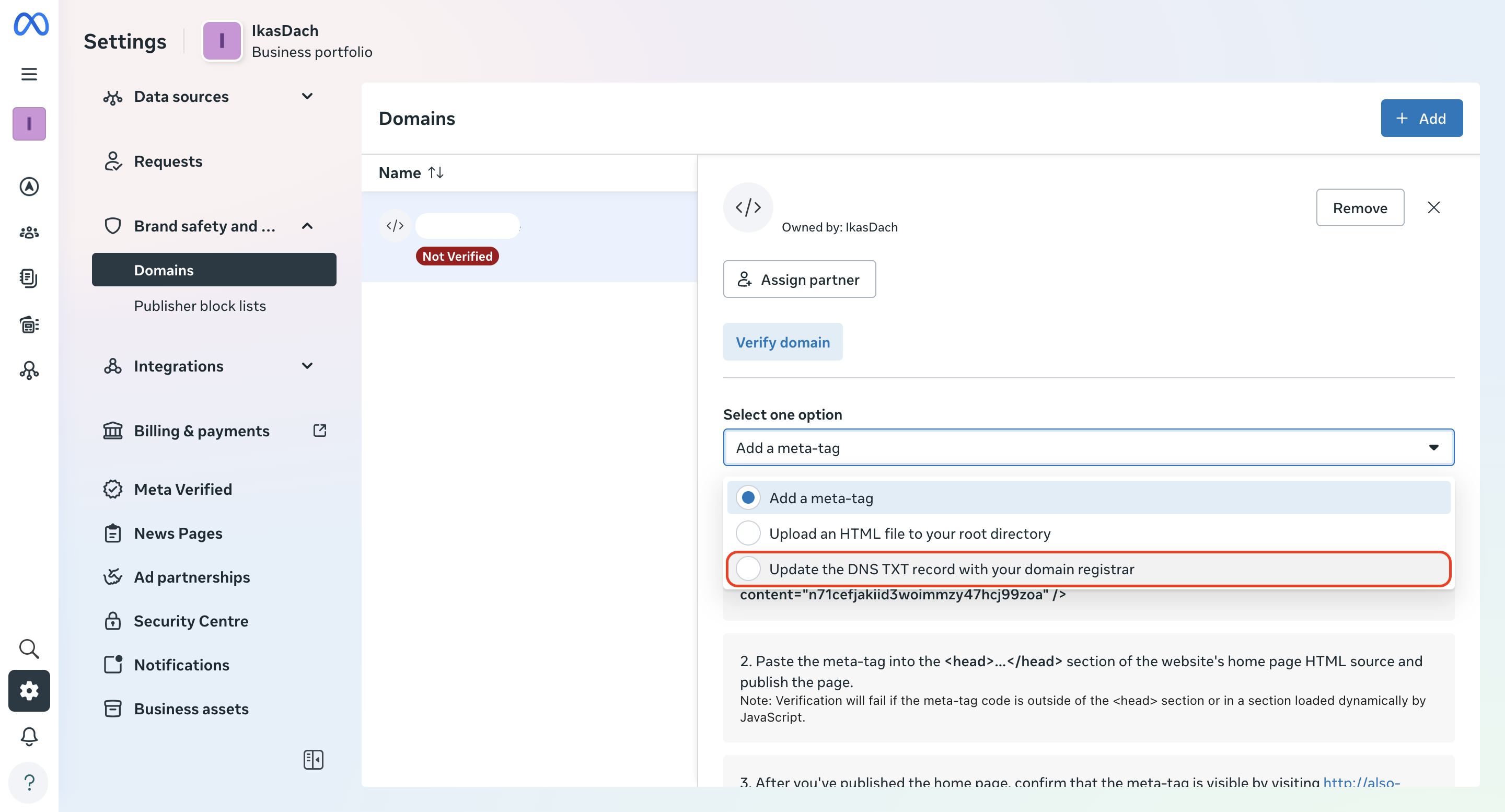Click the blue Add domain button

[1421, 118]
